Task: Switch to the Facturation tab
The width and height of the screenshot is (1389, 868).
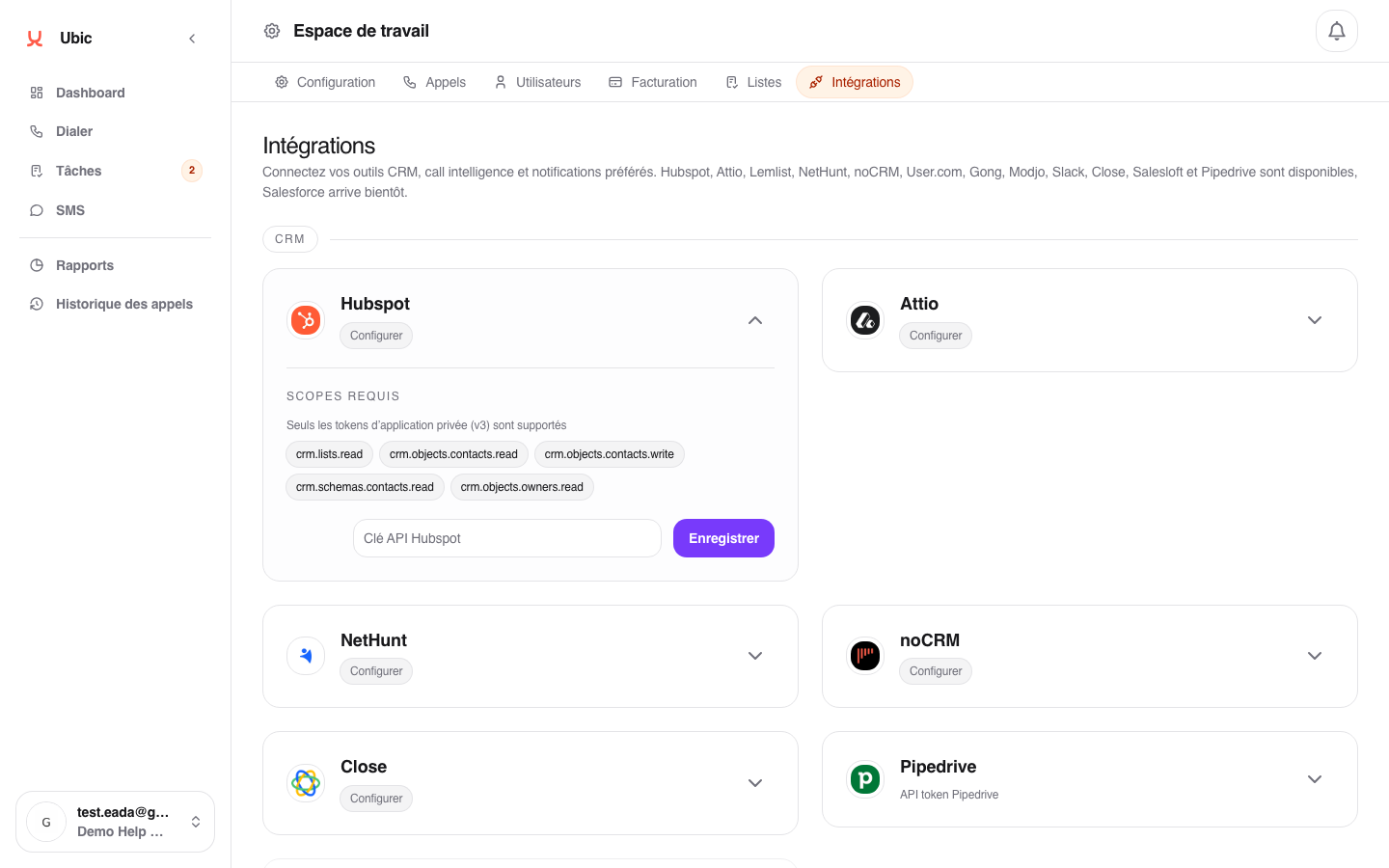Action: [653, 82]
